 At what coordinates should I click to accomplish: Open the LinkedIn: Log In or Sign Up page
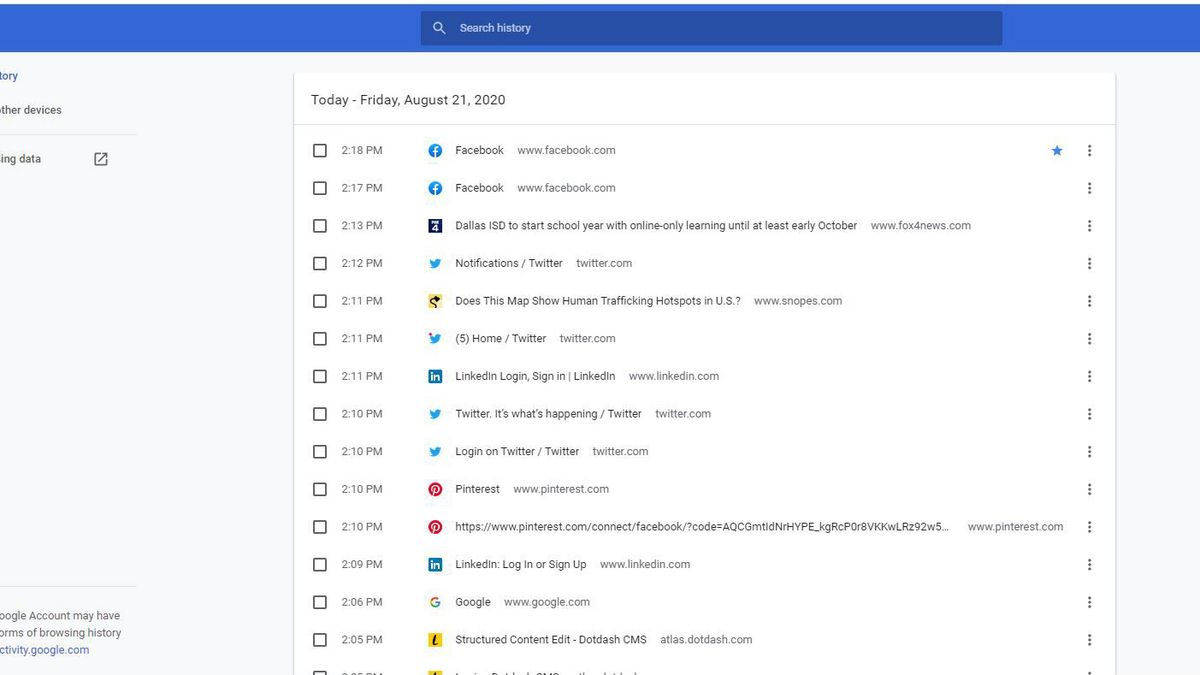(520, 565)
